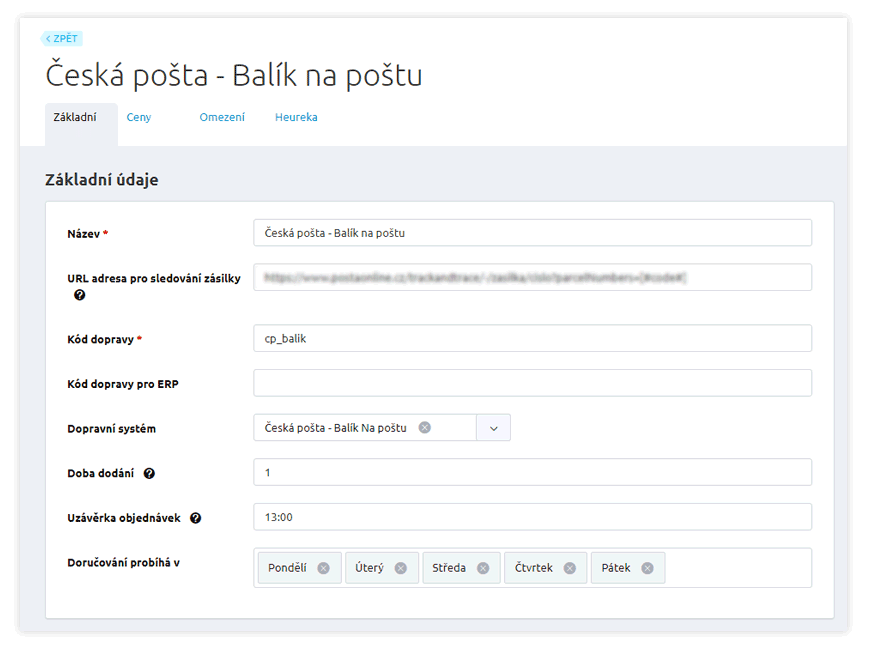Image resolution: width=870 pixels, height=653 pixels.
Task: Click the Pondělí tag text
Action: pos(287,568)
